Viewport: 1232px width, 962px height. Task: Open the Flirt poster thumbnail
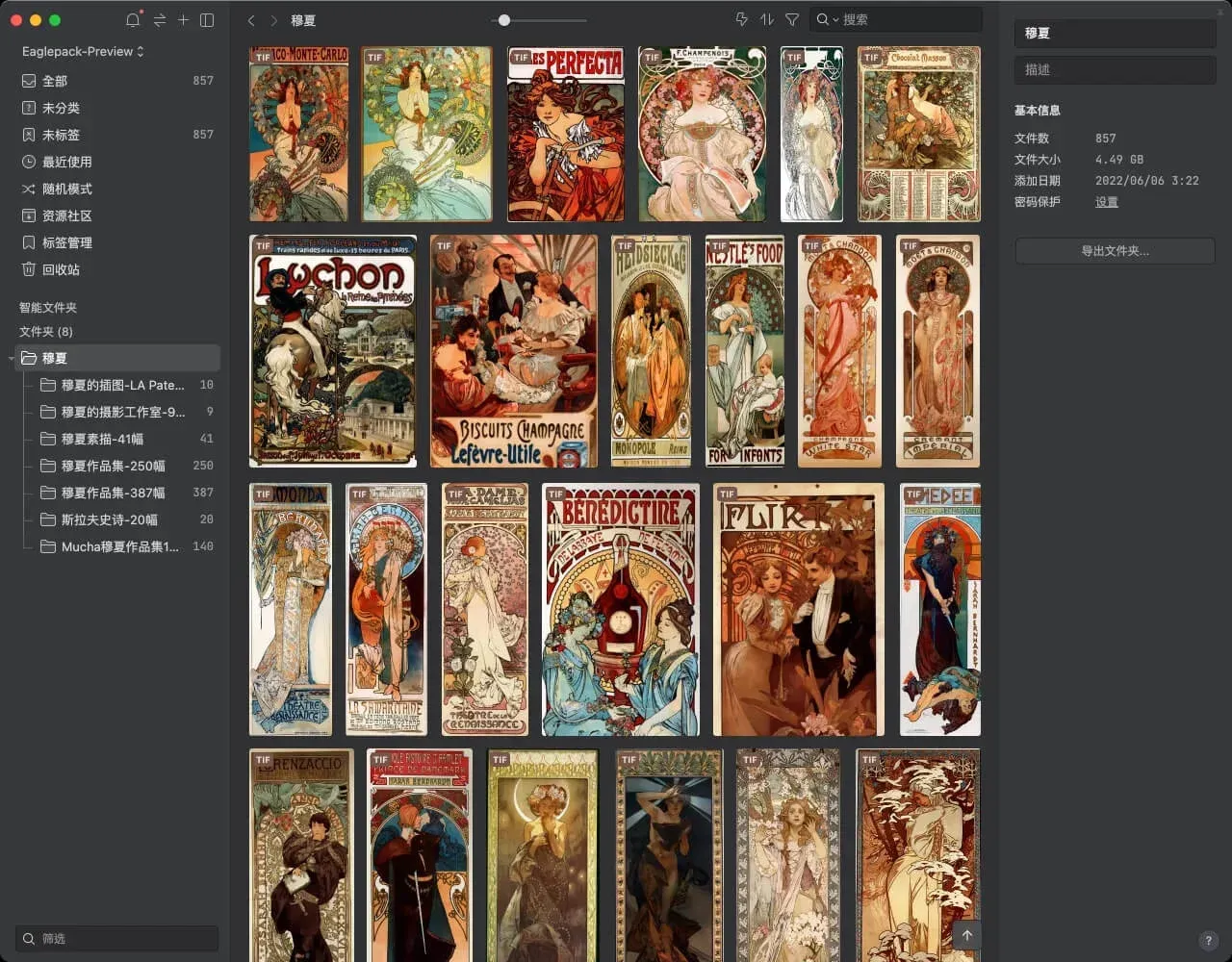799,610
